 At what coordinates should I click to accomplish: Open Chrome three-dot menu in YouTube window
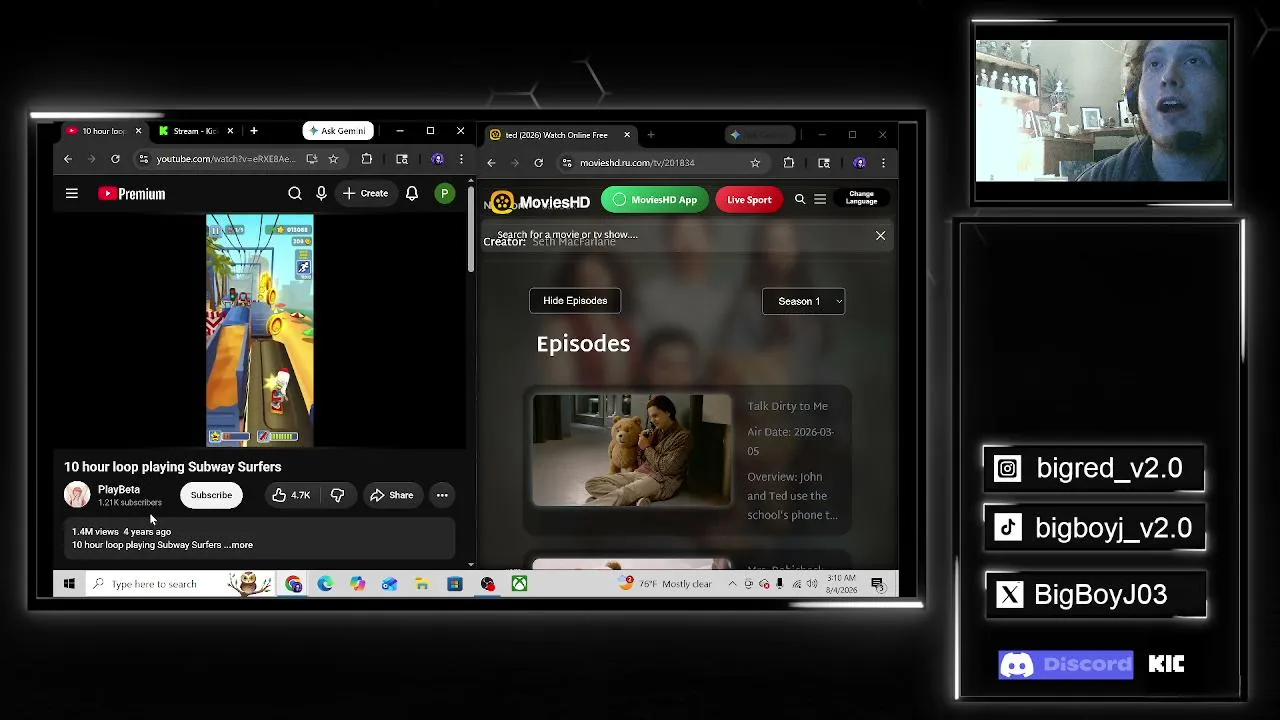(461, 159)
